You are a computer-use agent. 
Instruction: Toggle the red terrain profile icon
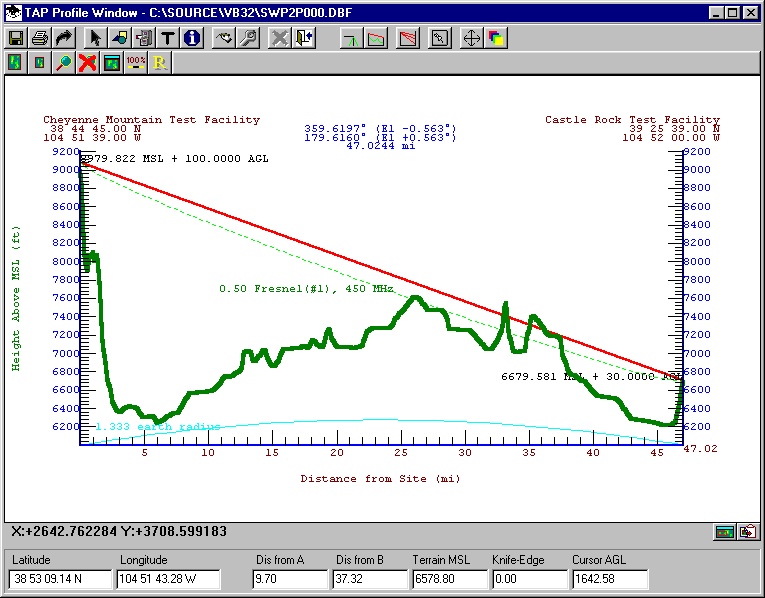(376, 38)
